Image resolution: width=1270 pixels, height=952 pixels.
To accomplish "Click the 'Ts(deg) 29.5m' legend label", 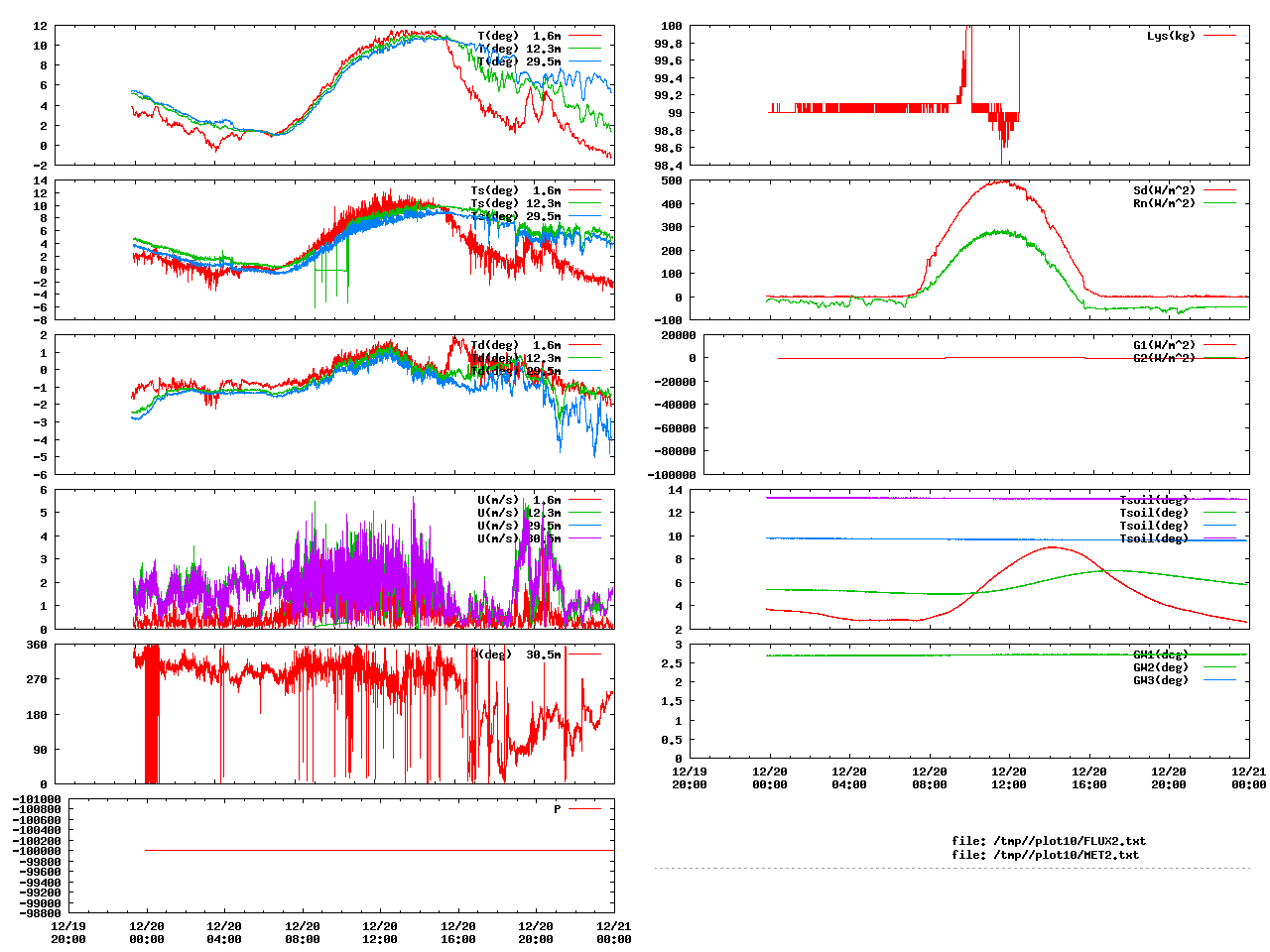I will (516, 216).
